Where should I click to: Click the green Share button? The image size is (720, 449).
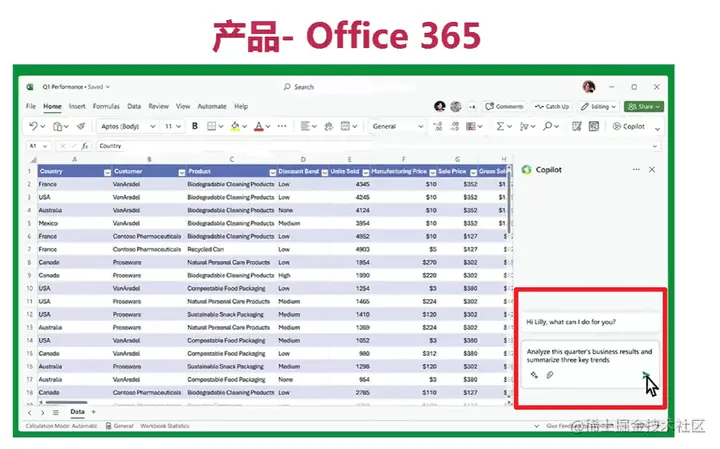point(644,107)
